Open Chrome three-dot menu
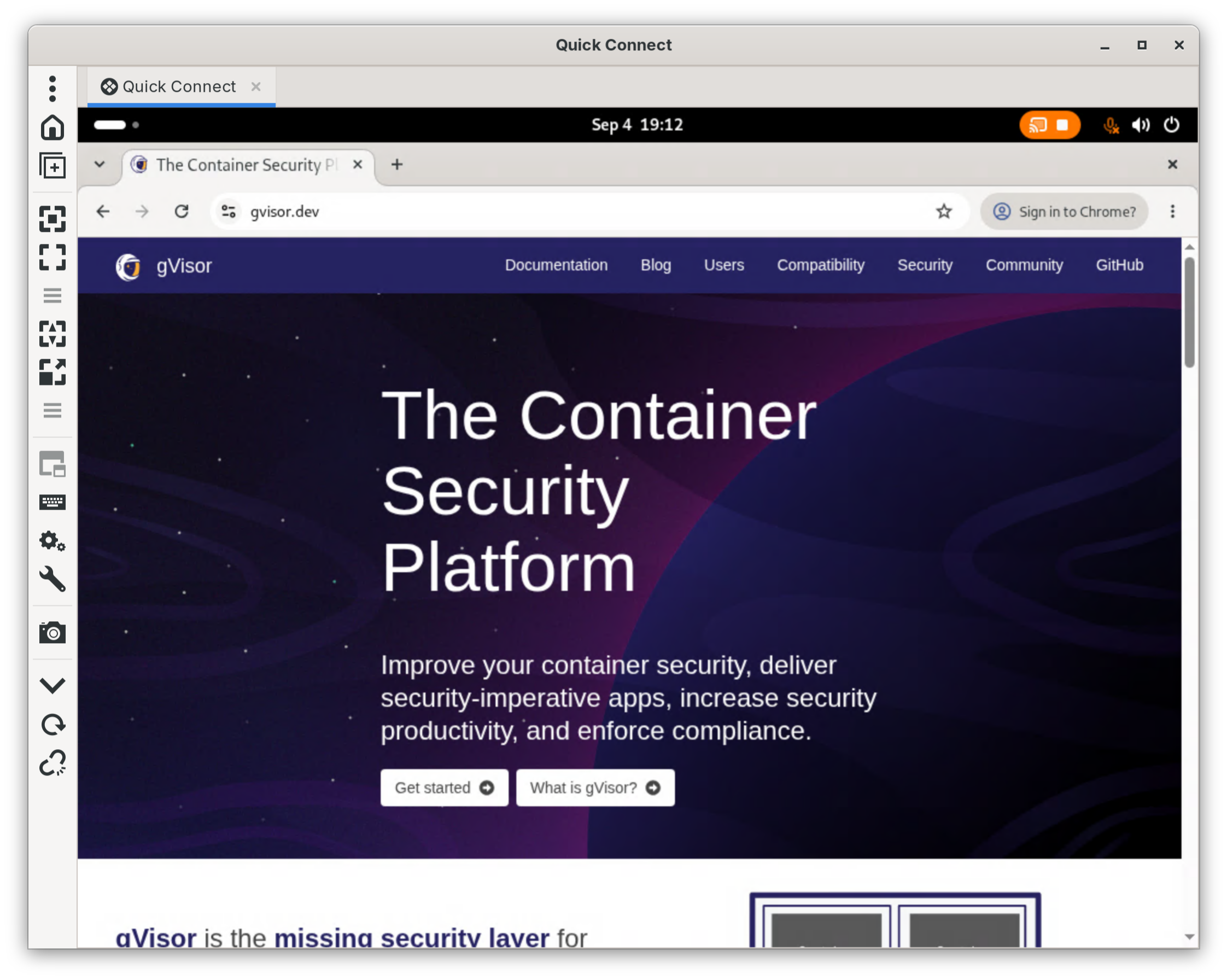 point(1172,212)
